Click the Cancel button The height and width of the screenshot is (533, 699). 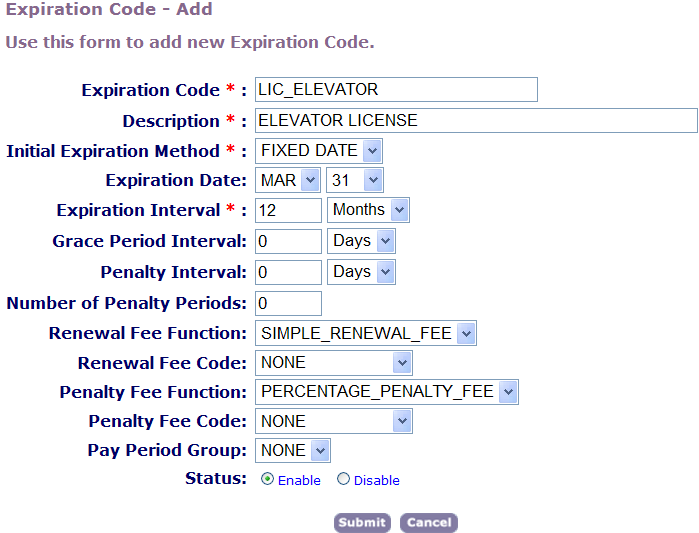click(x=429, y=522)
